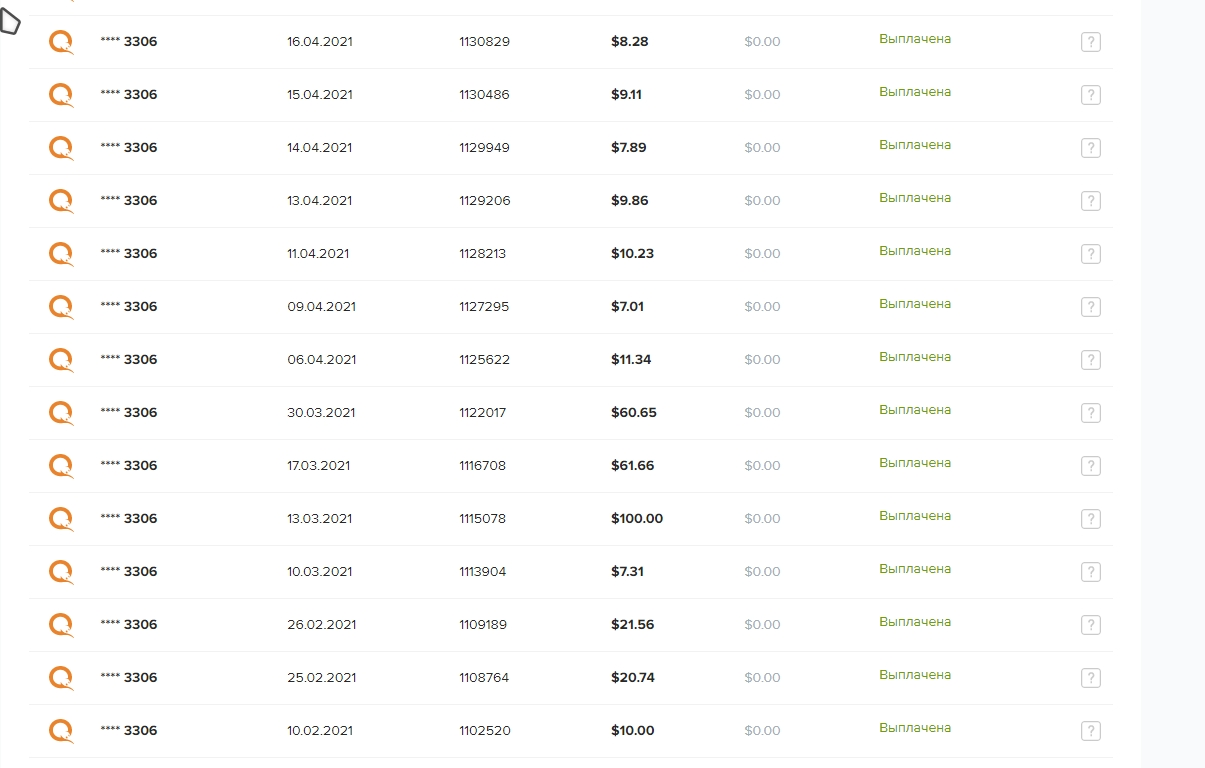Click payout ID 1108764

484,678
